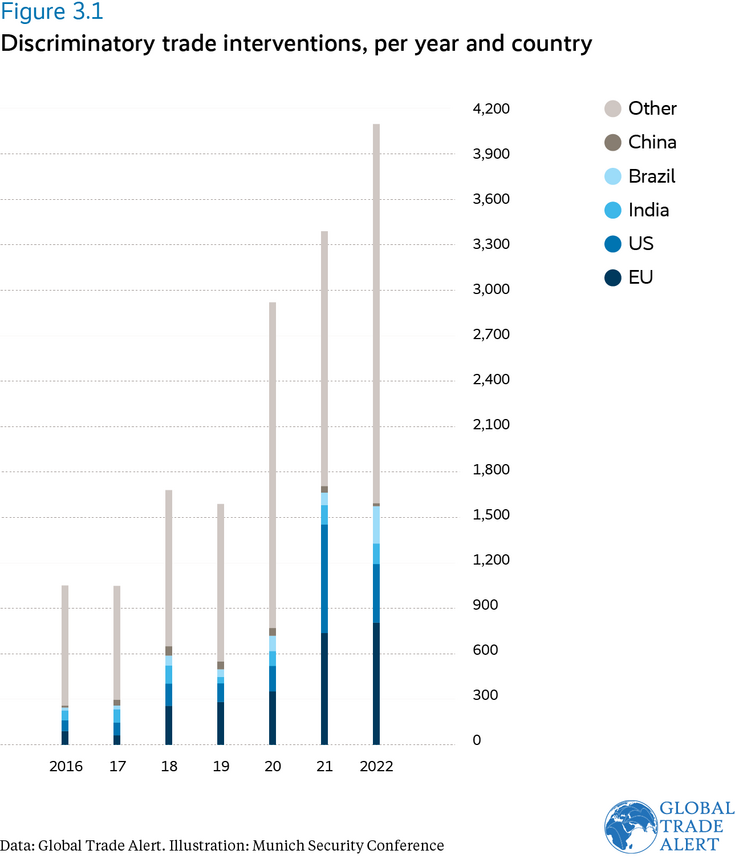
Task: Select the China legend color dot
Action: pyautogui.click(x=611, y=142)
